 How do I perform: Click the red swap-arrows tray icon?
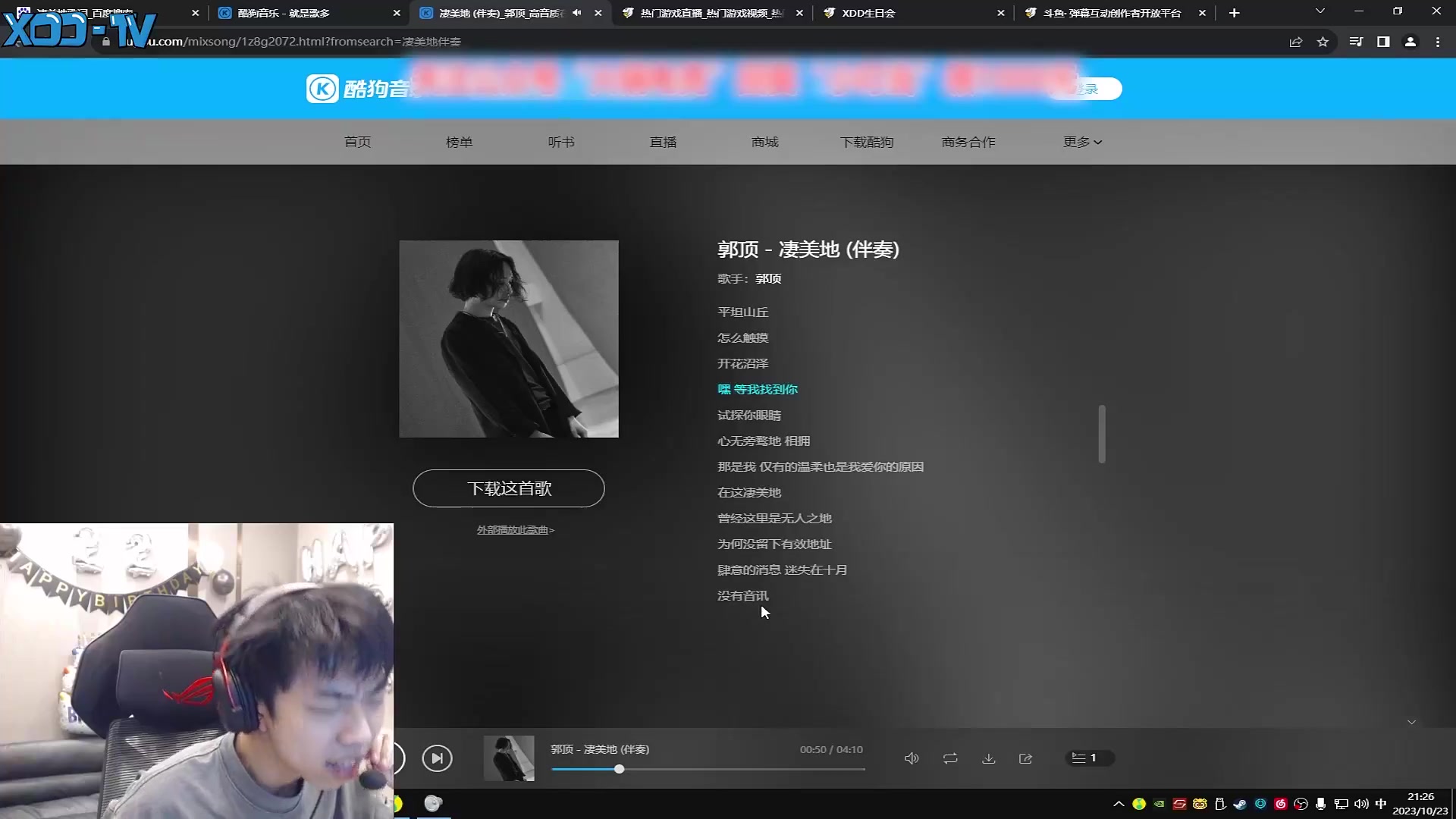(1179, 804)
